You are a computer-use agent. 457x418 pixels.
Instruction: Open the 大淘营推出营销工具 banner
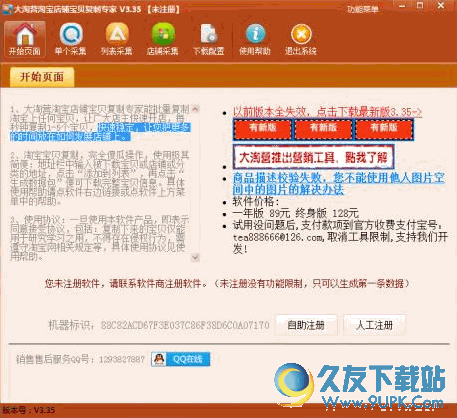click(313, 157)
